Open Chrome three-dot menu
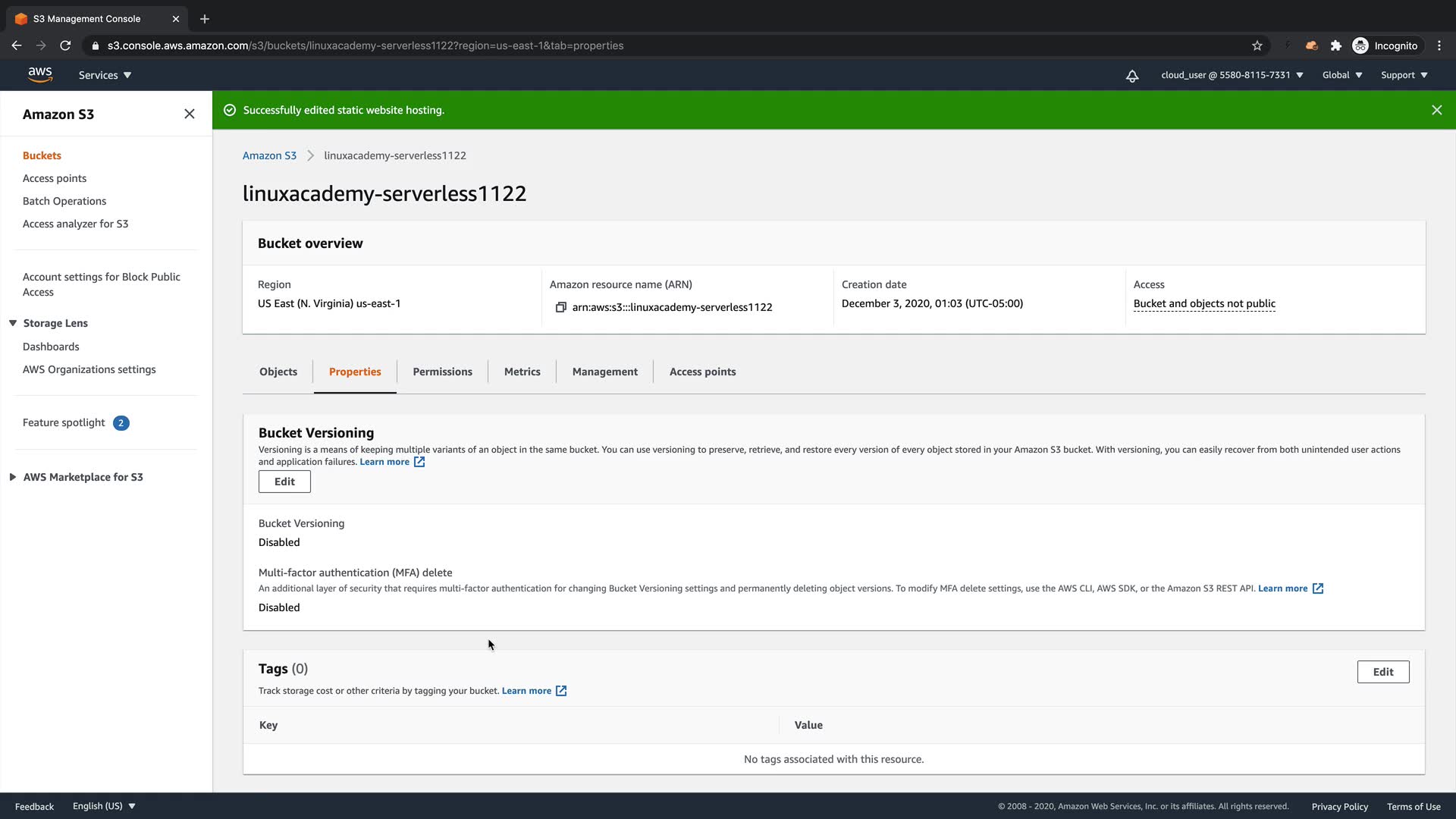The image size is (1456, 819). click(1439, 45)
